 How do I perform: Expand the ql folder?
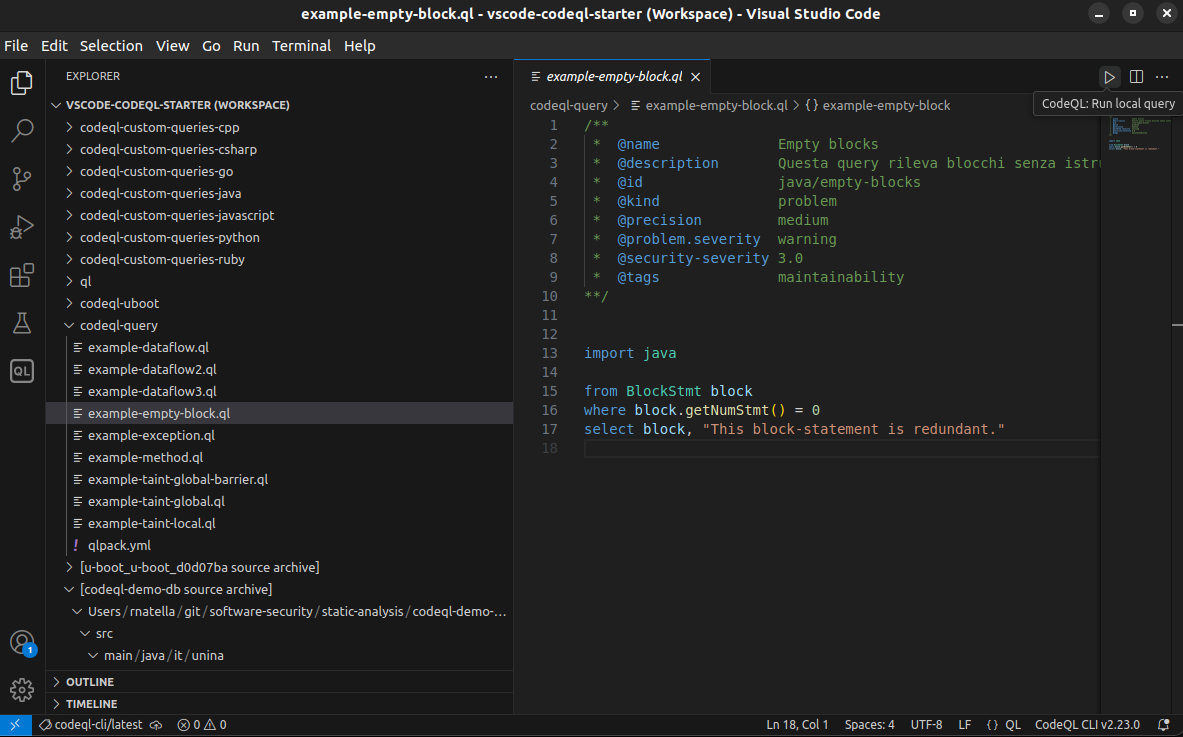coord(280,281)
